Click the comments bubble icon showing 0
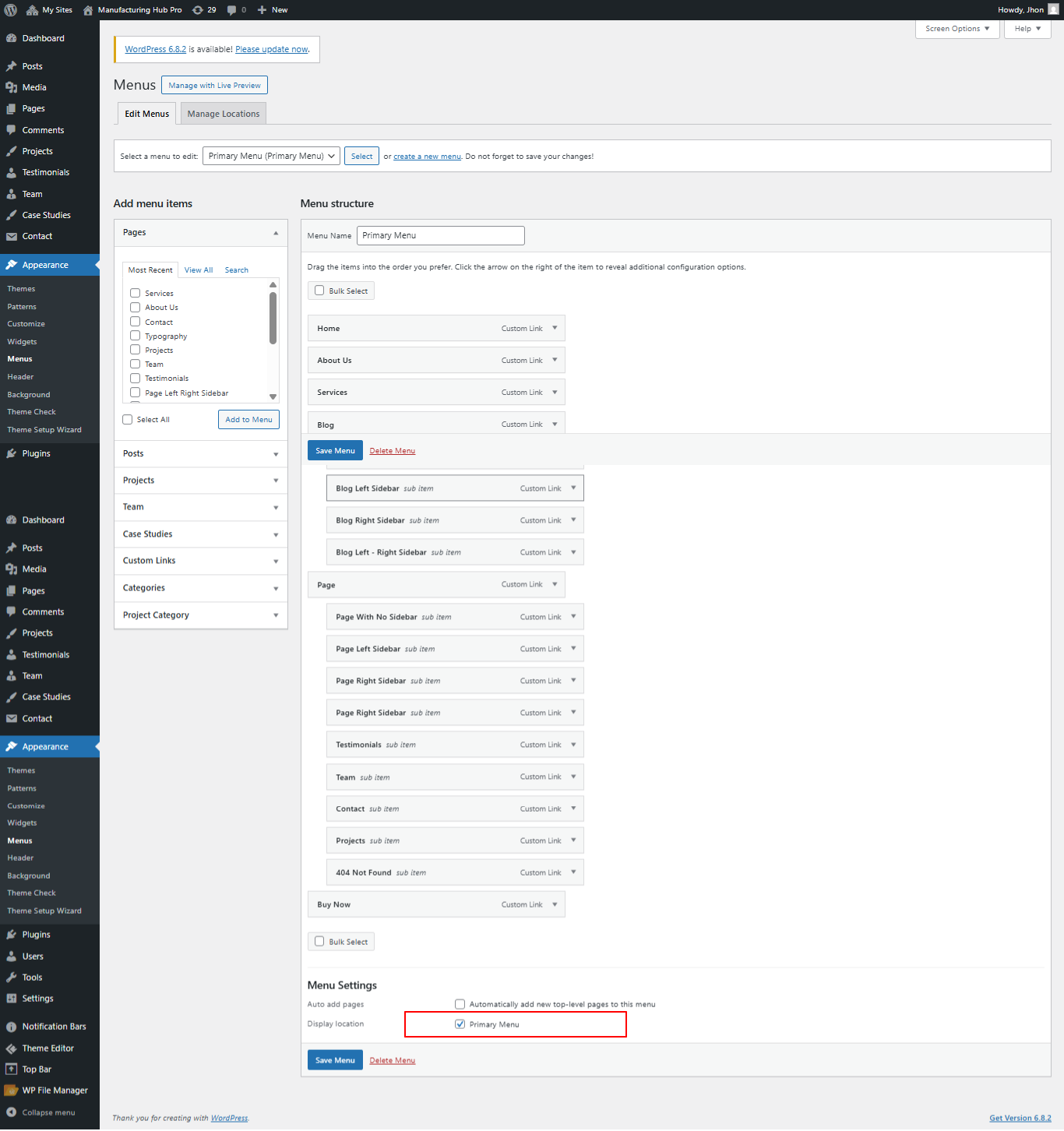The height and width of the screenshot is (1131, 1064). (231, 10)
